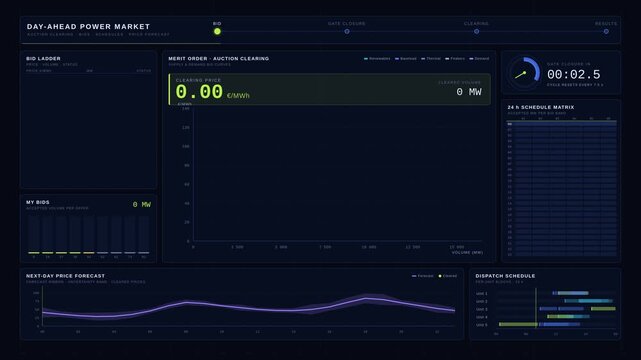
Task: Select the GATE CLOSURE stage marker
Action: (x=347, y=31)
